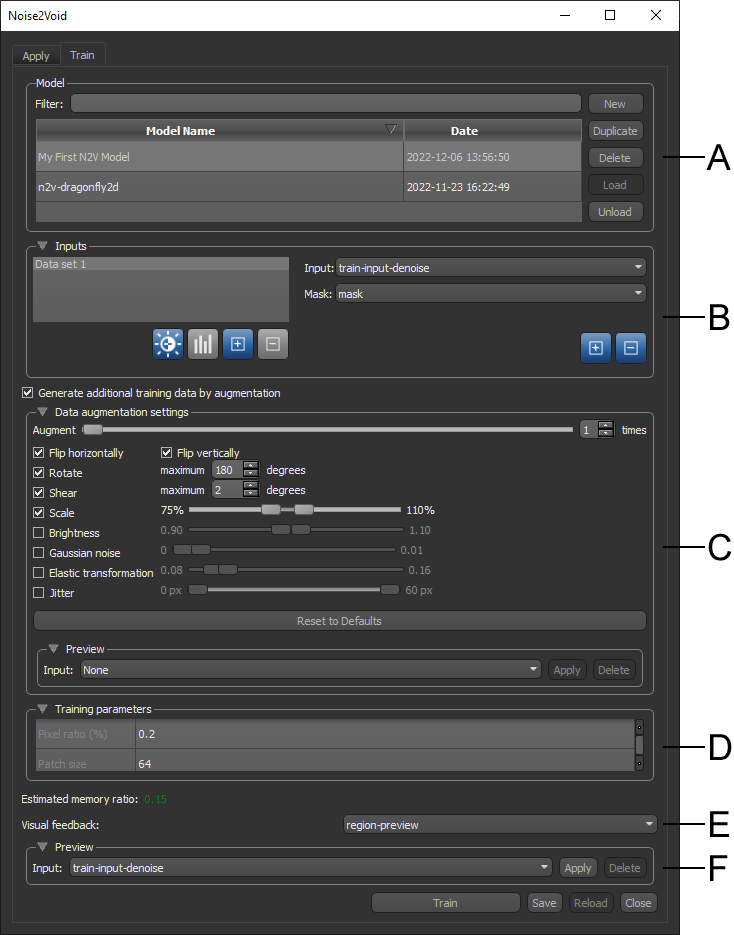Collapse the Data augmentation settings section
734x935 pixels.
tap(43, 412)
